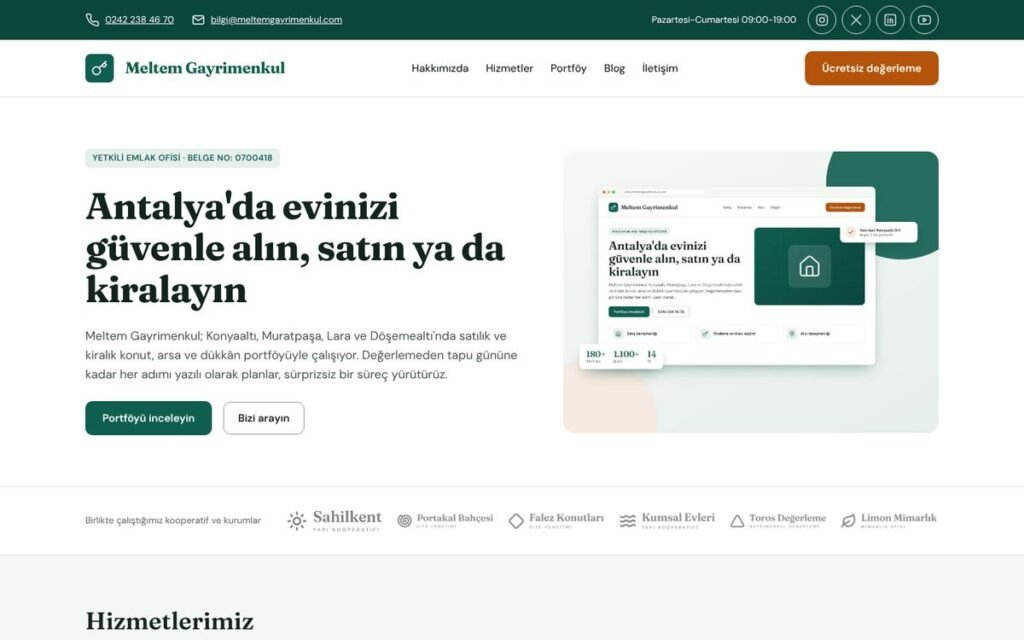Click the Toros Değerleme triangle logo
Image resolution: width=1024 pixels, height=640 pixels.
click(x=737, y=520)
